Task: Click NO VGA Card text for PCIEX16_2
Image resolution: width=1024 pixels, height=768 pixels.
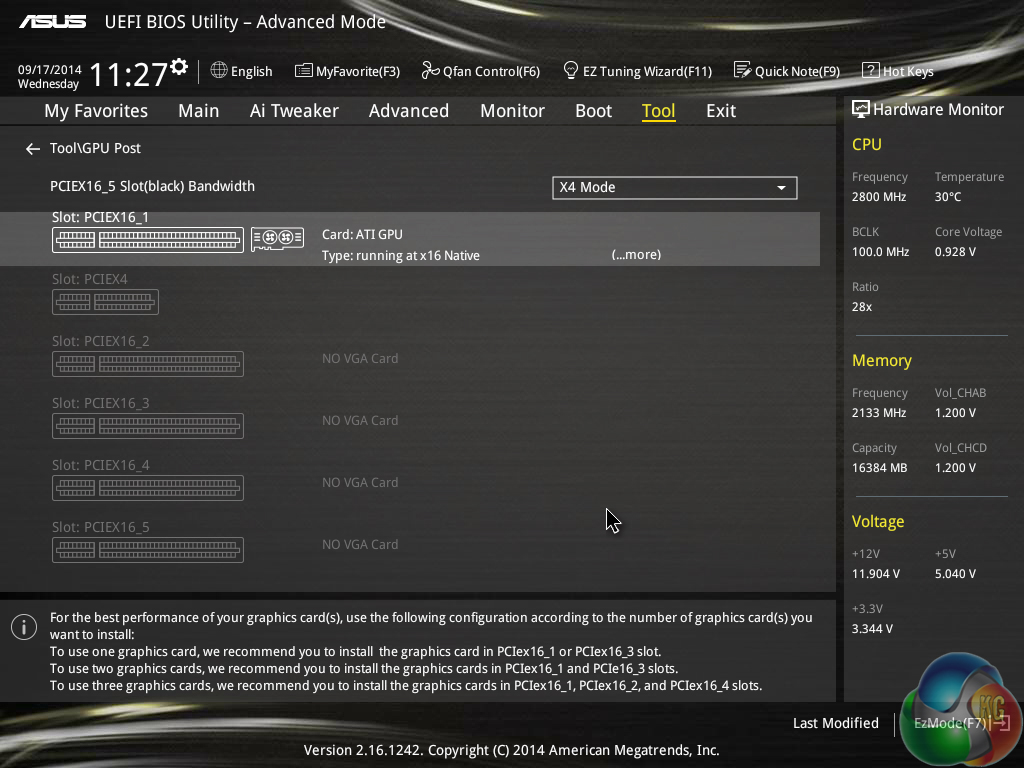Action: (x=360, y=359)
